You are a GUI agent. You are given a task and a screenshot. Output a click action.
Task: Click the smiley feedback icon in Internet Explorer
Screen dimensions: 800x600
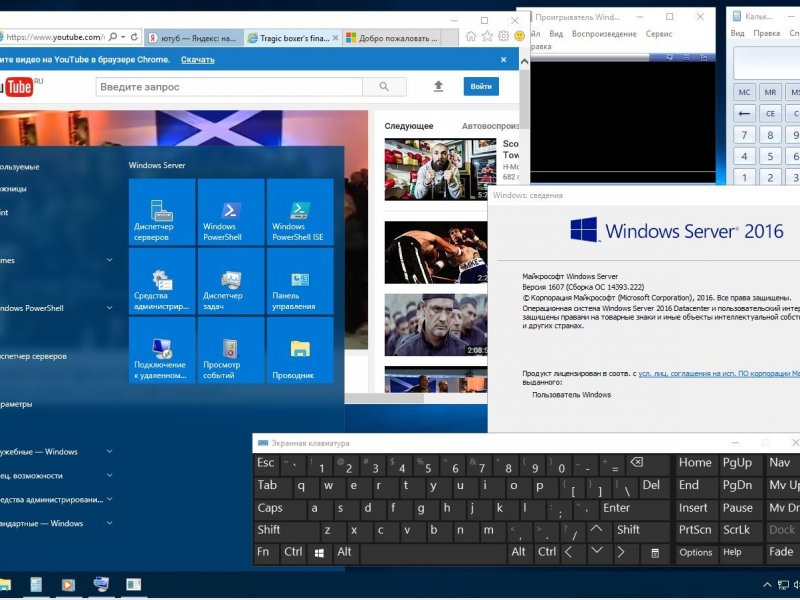coord(519,36)
